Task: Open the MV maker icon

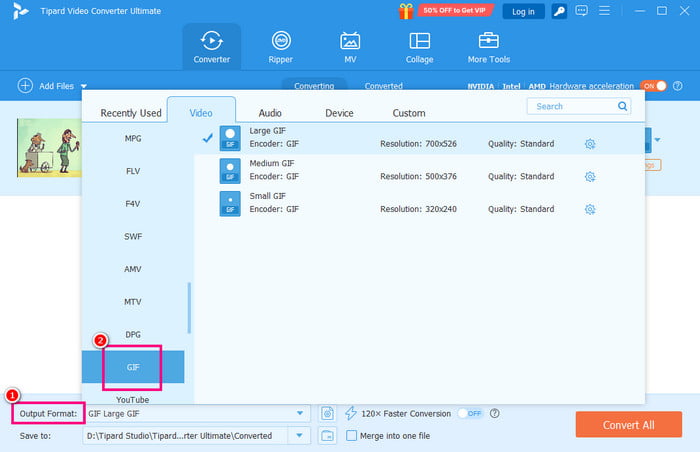Action: [x=350, y=46]
